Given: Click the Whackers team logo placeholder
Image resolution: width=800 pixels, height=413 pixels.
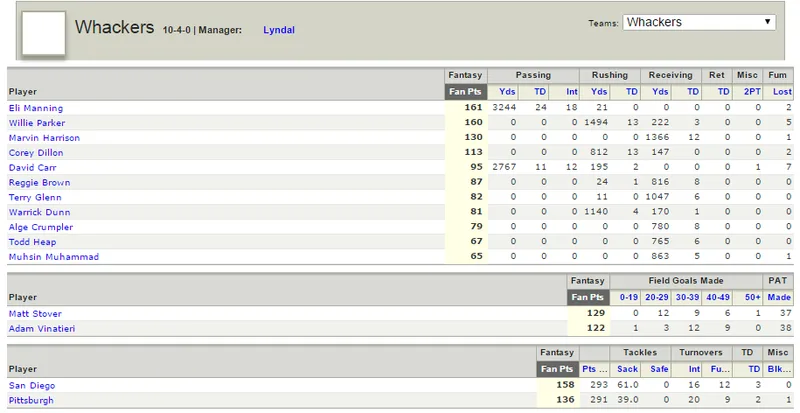Looking at the screenshot, I should pos(44,33).
